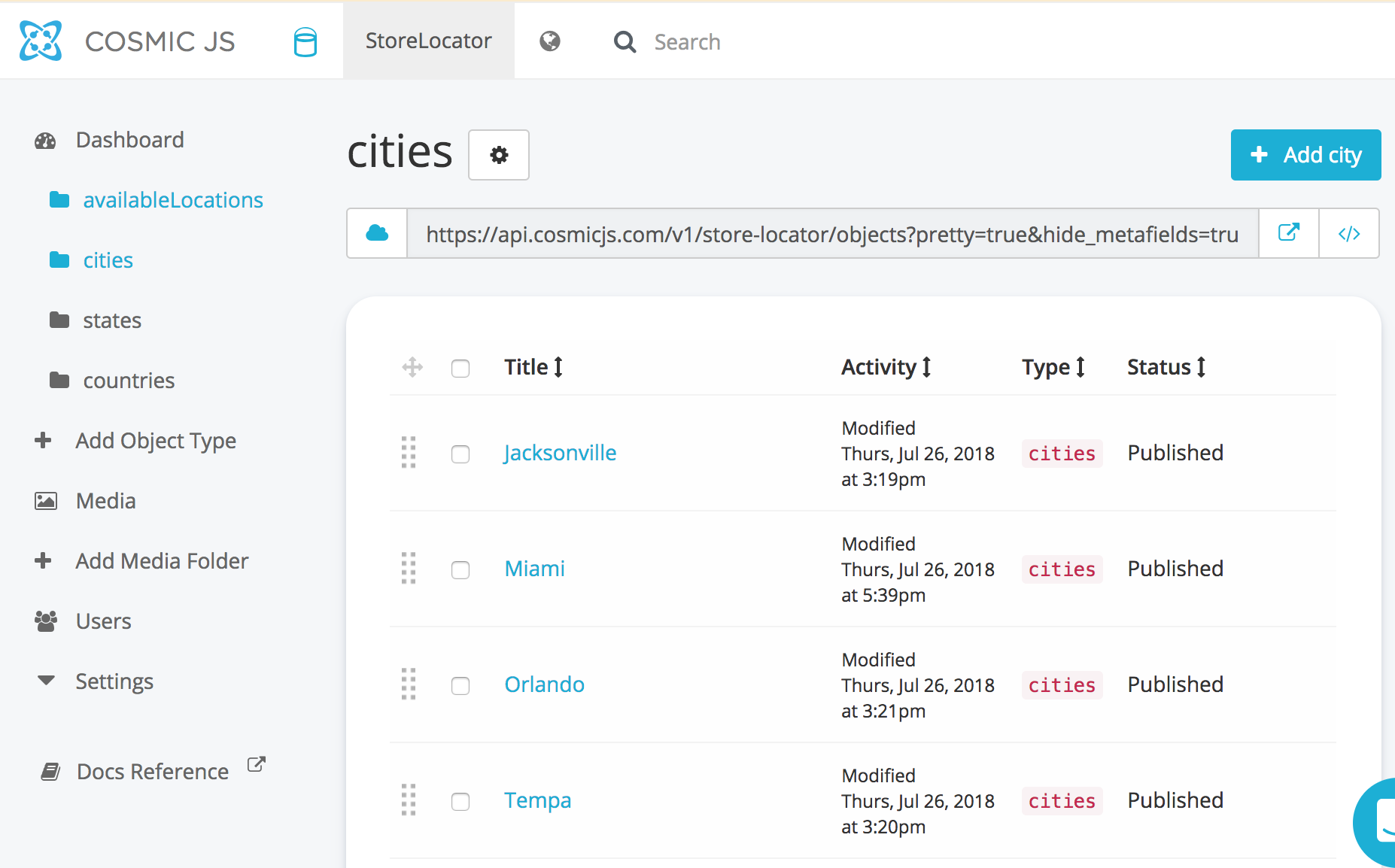Open API URL in new window icon
1395x868 pixels.
click(1288, 233)
